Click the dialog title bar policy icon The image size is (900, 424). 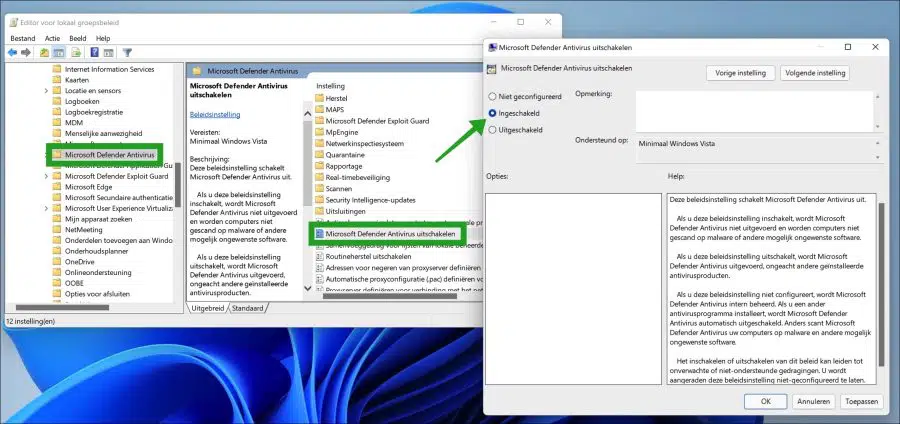492,48
